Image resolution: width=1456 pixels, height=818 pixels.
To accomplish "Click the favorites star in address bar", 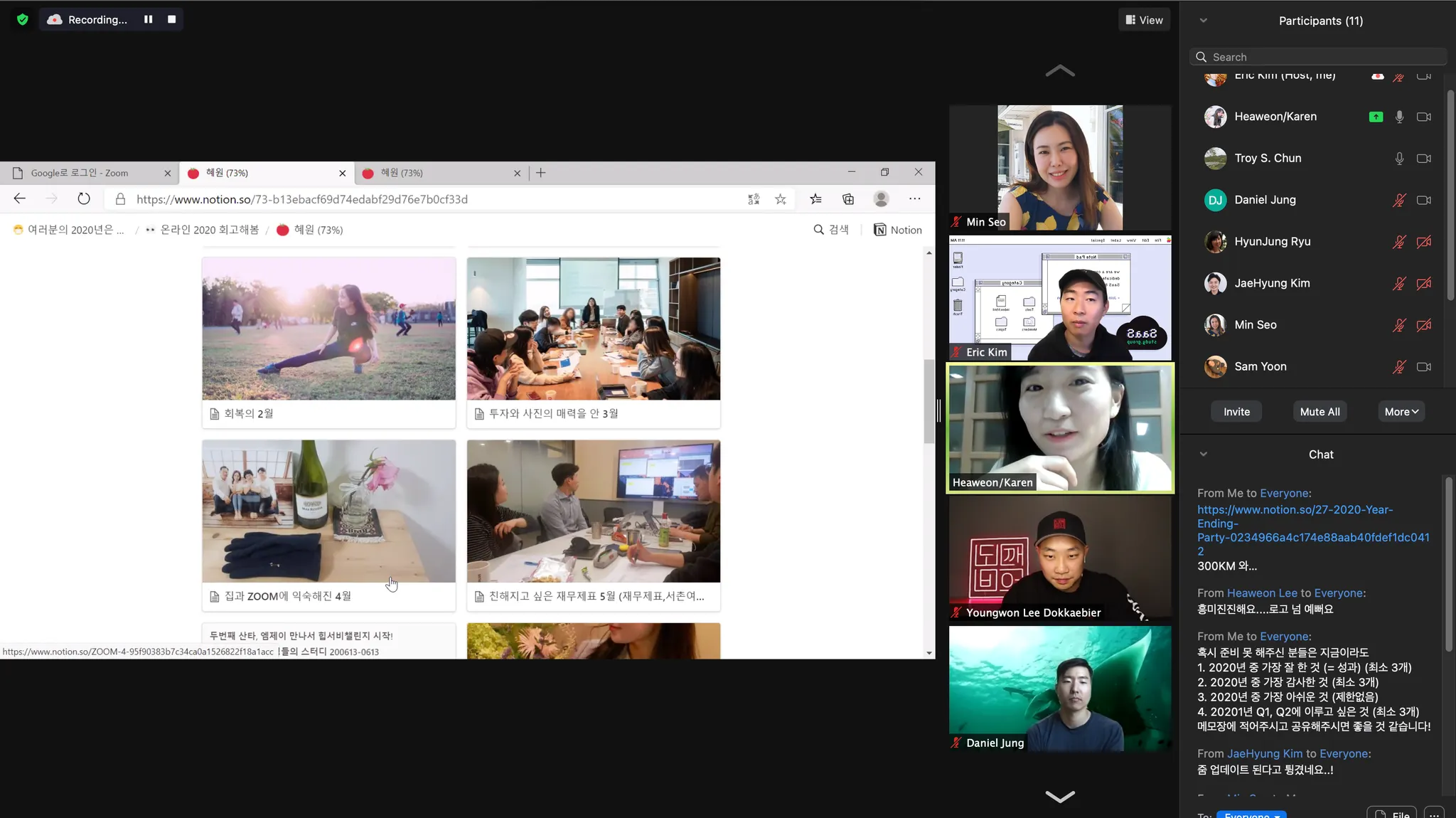I will pos(781,199).
